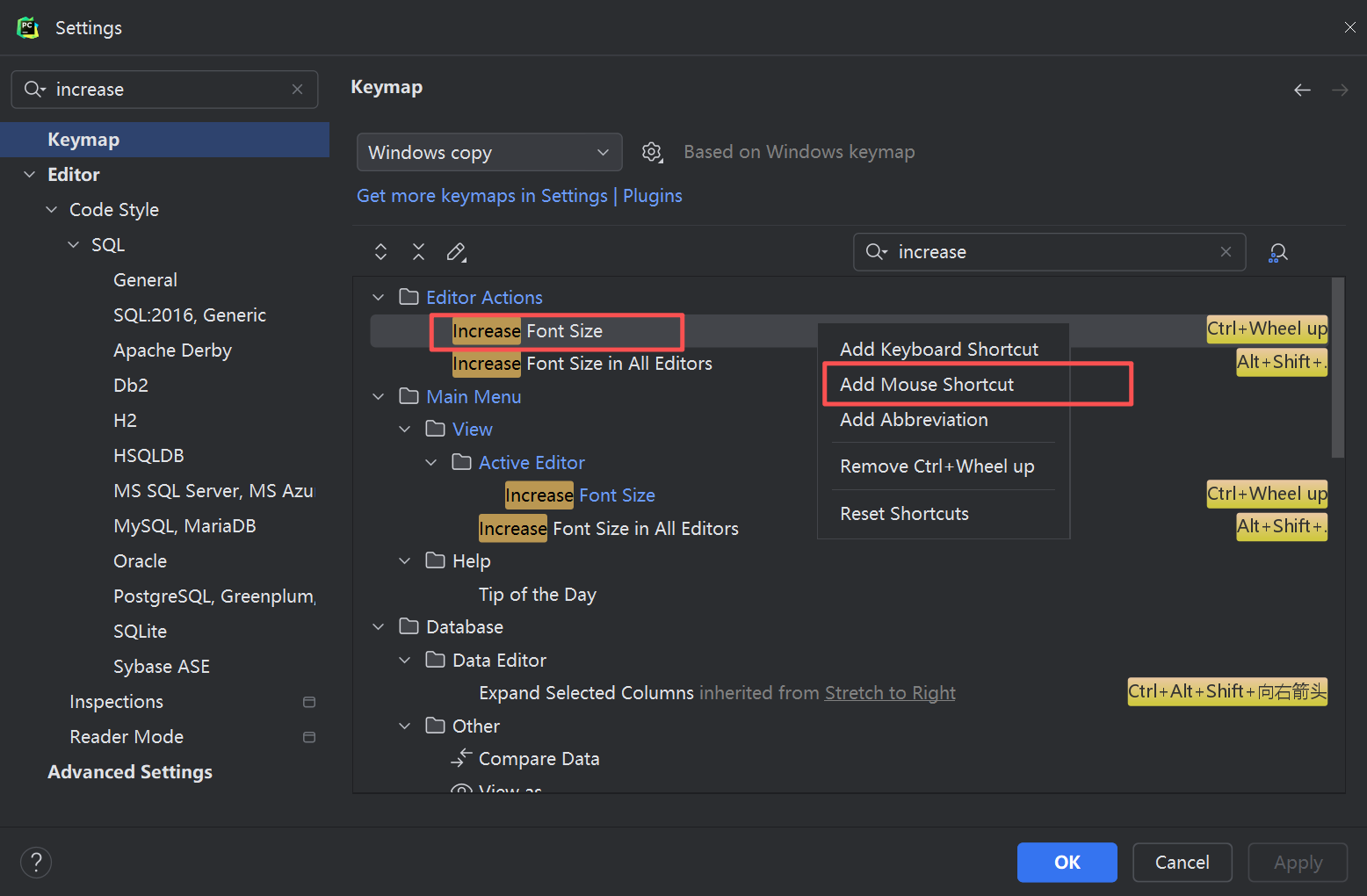The image size is (1367, 896).
Task: Select Apache Derby code style
Action: pos(172,350)
